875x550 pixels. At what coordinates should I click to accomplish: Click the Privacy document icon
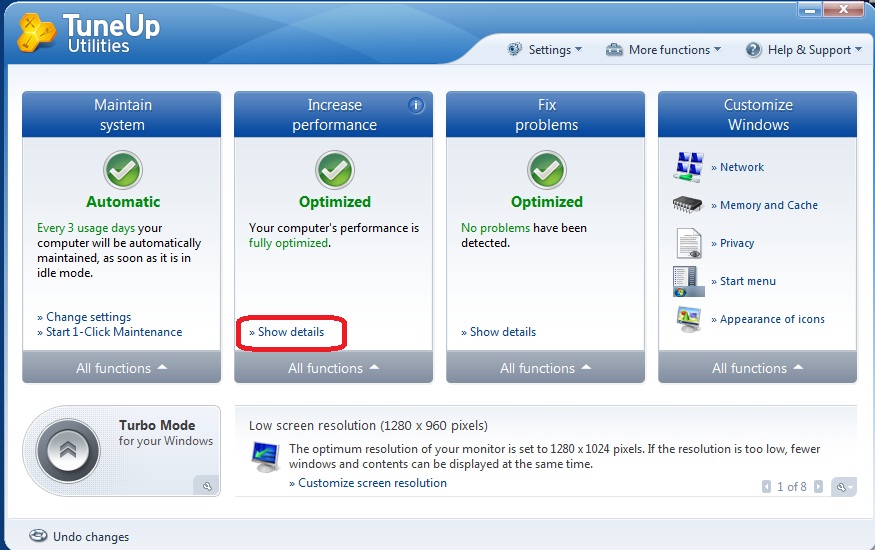(689, 243)
